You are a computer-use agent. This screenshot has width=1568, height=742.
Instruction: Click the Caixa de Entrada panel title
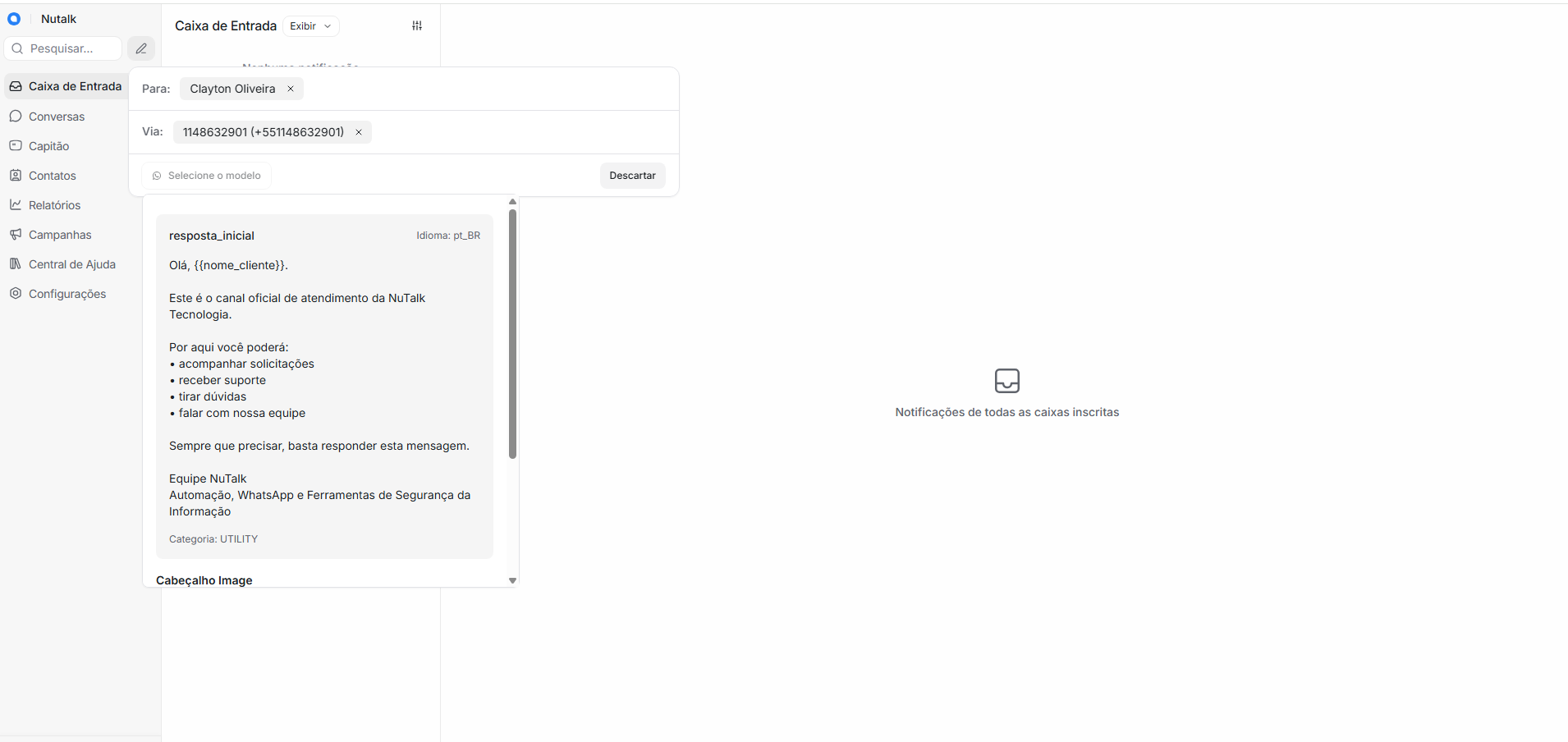coord(226,26)
